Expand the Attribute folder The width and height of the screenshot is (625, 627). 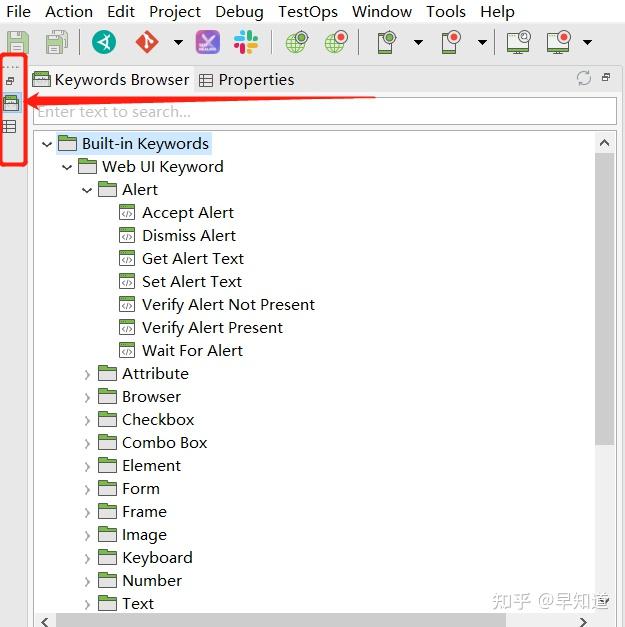pyautogui.click(x=87, y=374)
